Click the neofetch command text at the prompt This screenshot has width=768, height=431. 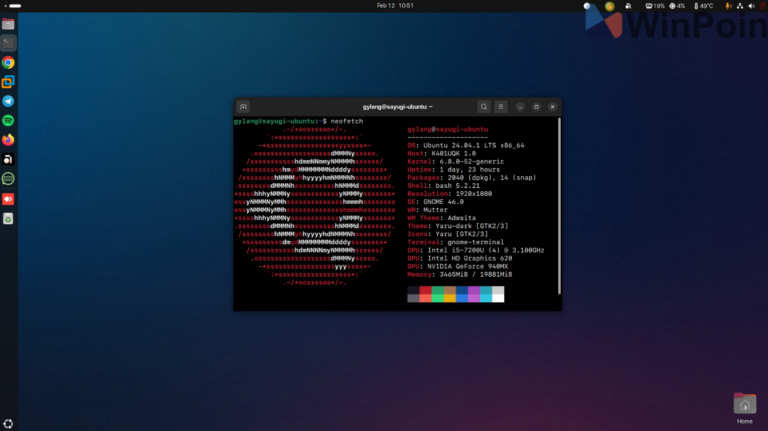347,121
